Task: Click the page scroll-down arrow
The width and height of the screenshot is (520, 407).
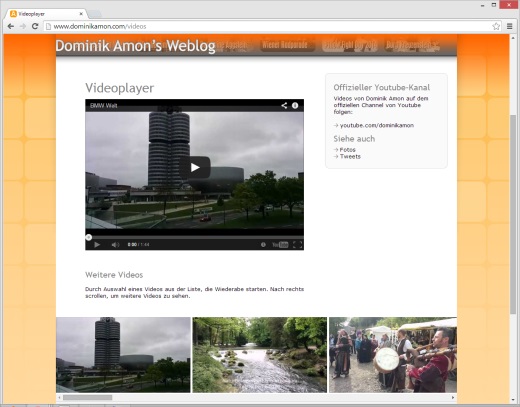Action: tap(513, 400)
